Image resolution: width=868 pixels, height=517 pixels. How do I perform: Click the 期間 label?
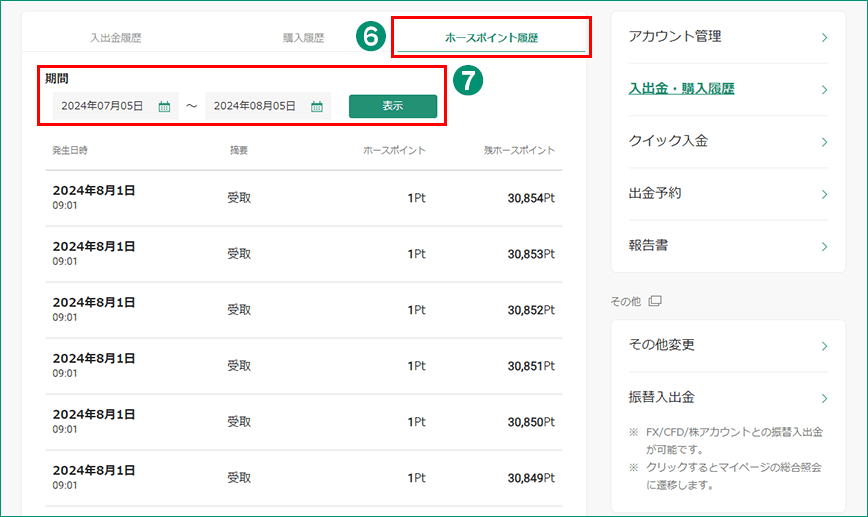click(x=57, y=79)
